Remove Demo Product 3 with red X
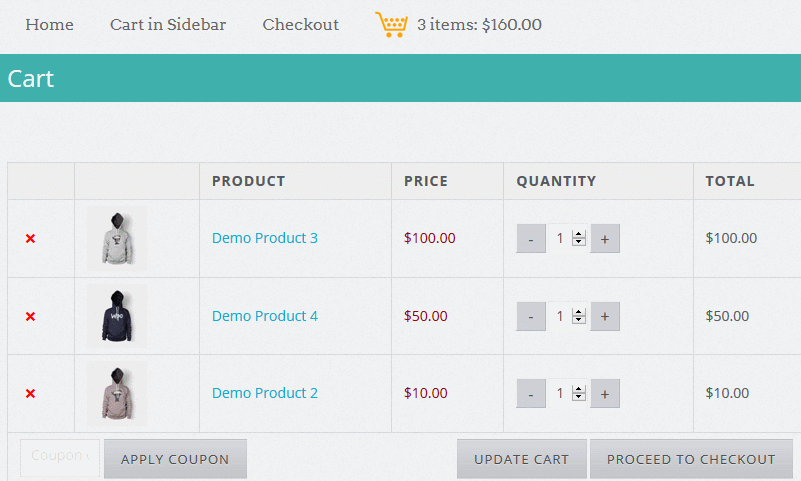The height and width of the screenshot is (481, 801). (30, 238)
